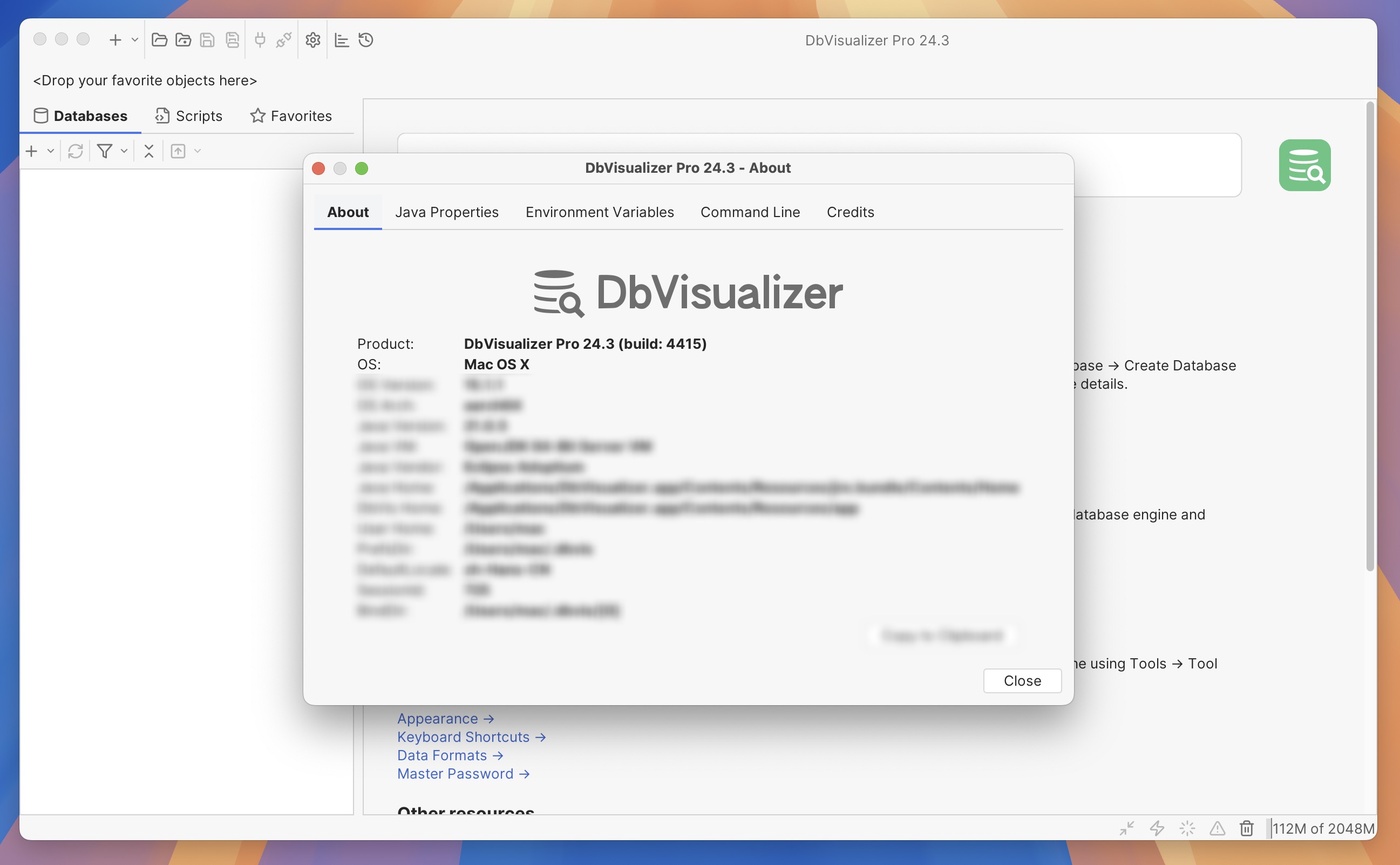Click the warning triangle status bar icon
The width and height of the screenshot is (1400, 865).
point(1217,828)
